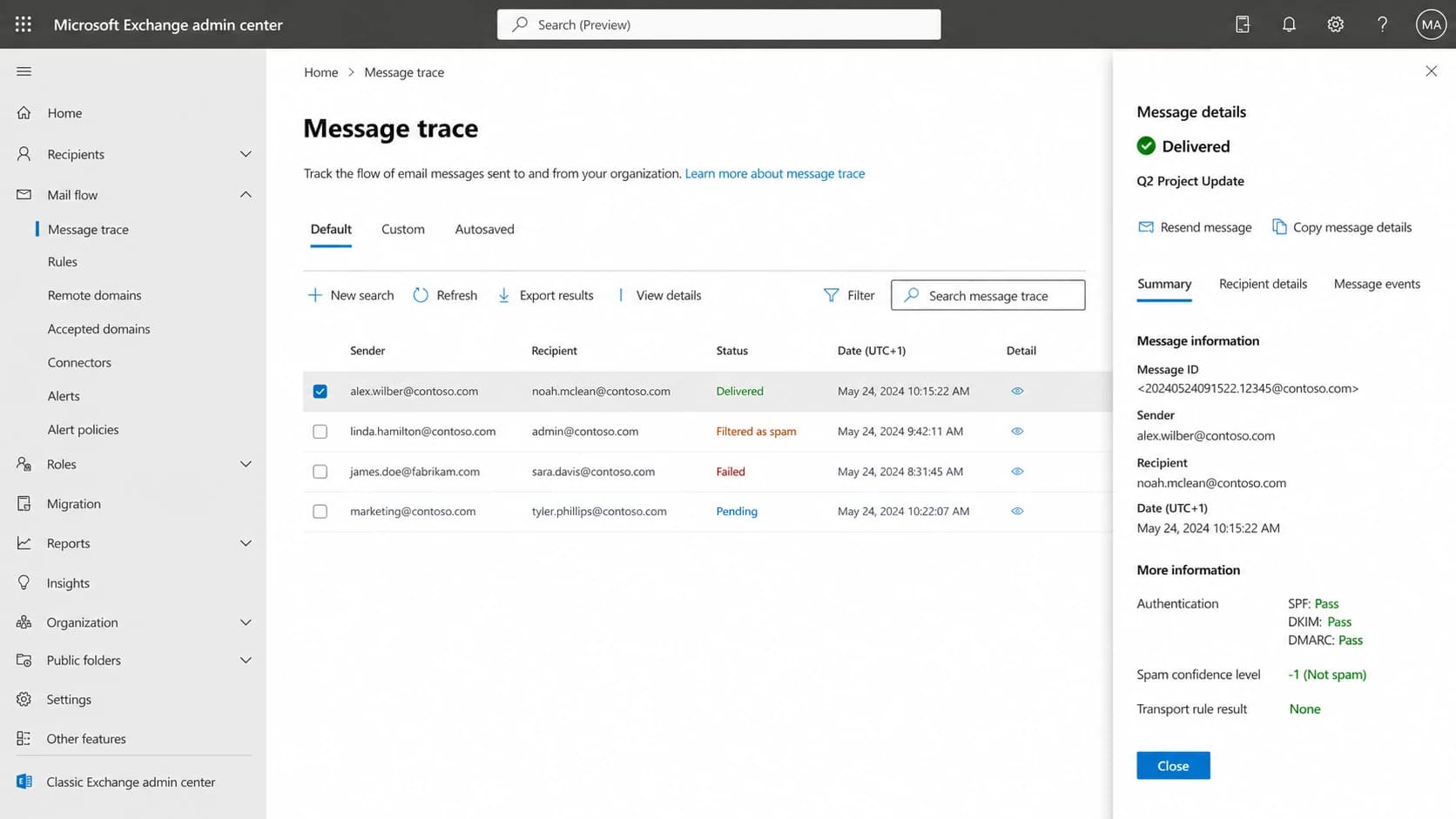Click the Home house icon in sidebar
This screenshot has height=819, width=1456.
point(24,112)
